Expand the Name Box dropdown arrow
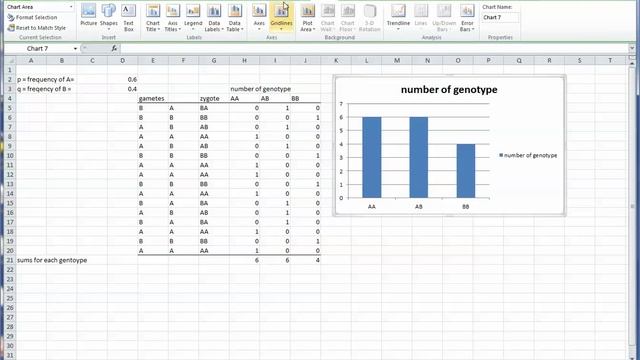 (75, 49)
